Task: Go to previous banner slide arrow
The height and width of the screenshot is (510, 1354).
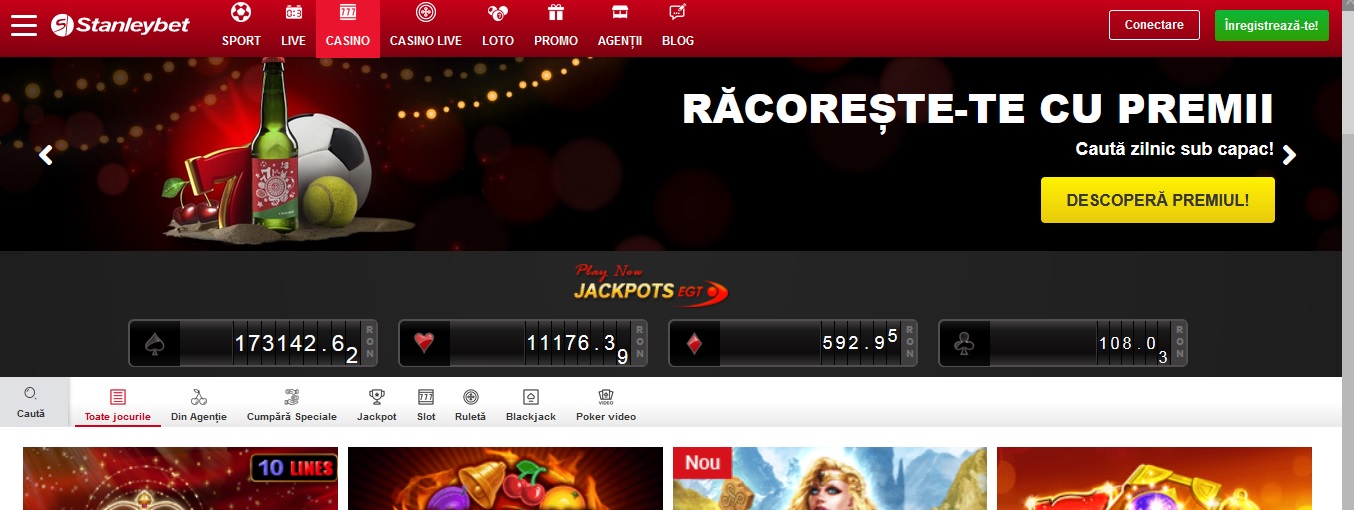Action: point(45,154)
